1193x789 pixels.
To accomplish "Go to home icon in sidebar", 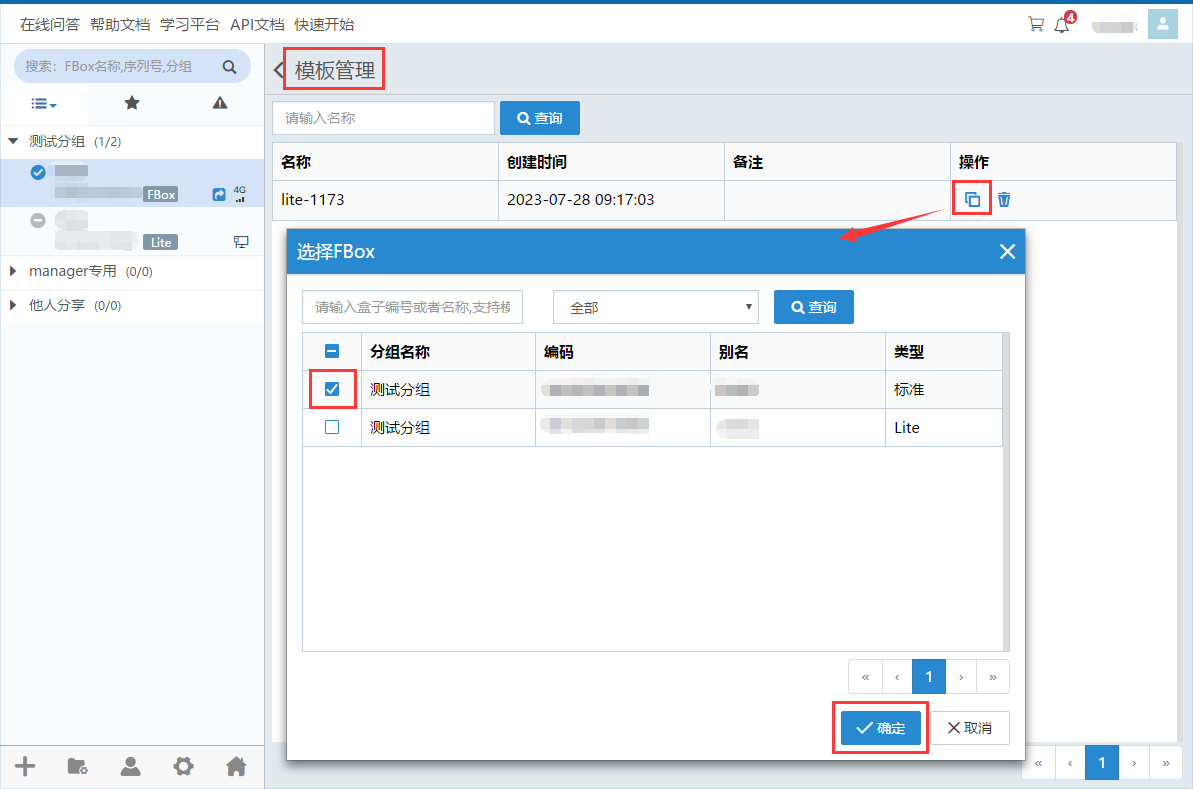I will coord(236,766).
